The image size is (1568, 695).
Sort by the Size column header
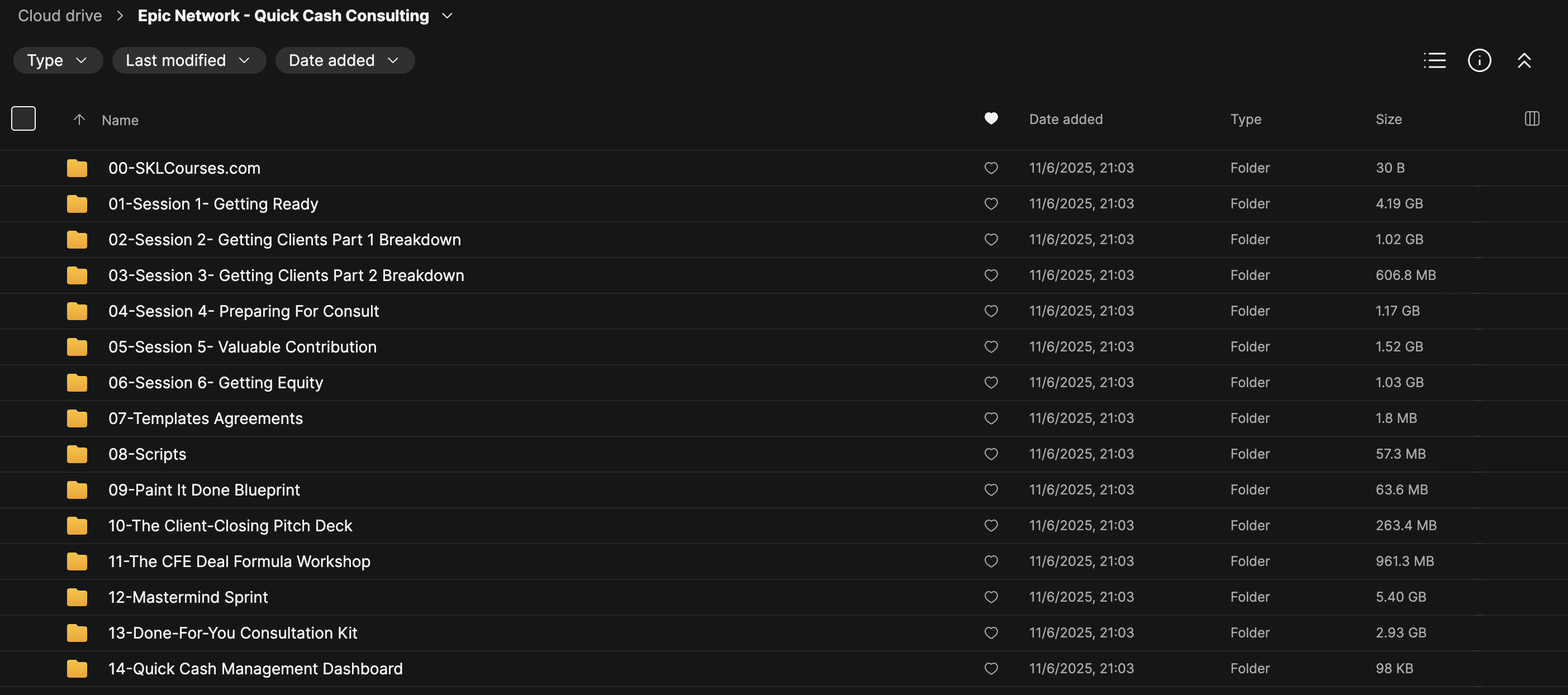1389,120
